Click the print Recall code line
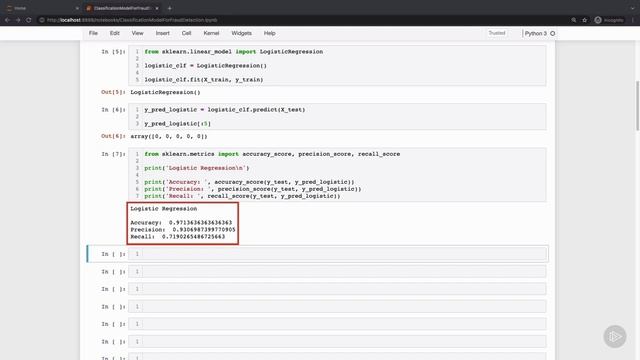 pos(242,196)
